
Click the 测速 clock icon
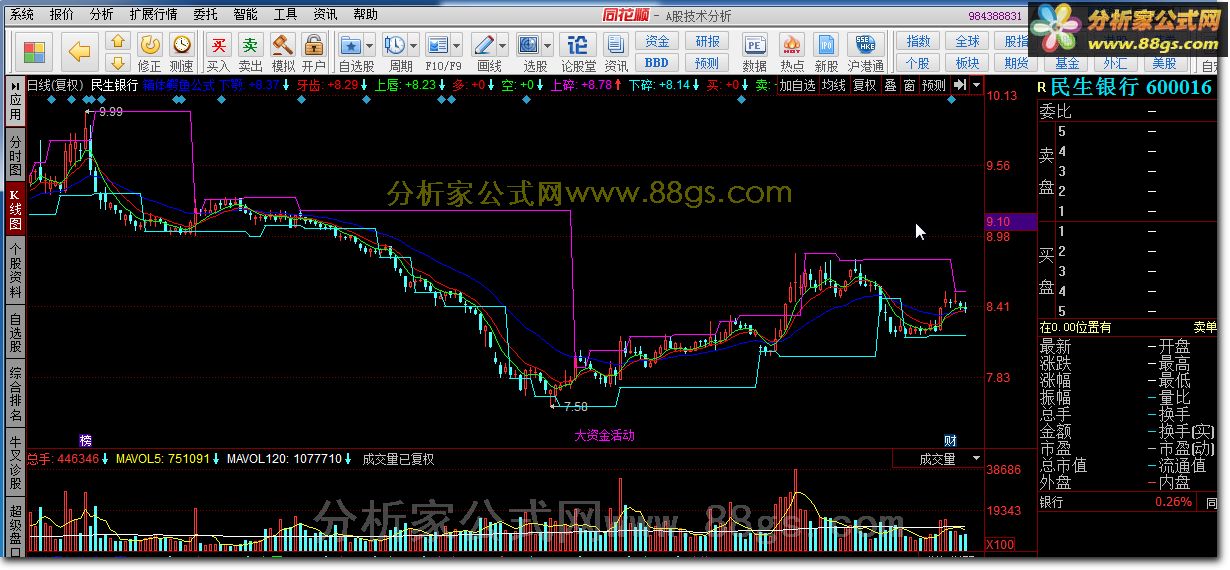pos(182,45)
